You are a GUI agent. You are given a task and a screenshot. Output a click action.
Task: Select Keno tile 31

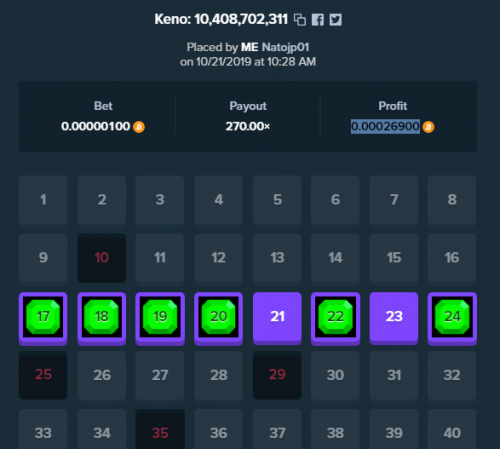click(x=394, y=375)
